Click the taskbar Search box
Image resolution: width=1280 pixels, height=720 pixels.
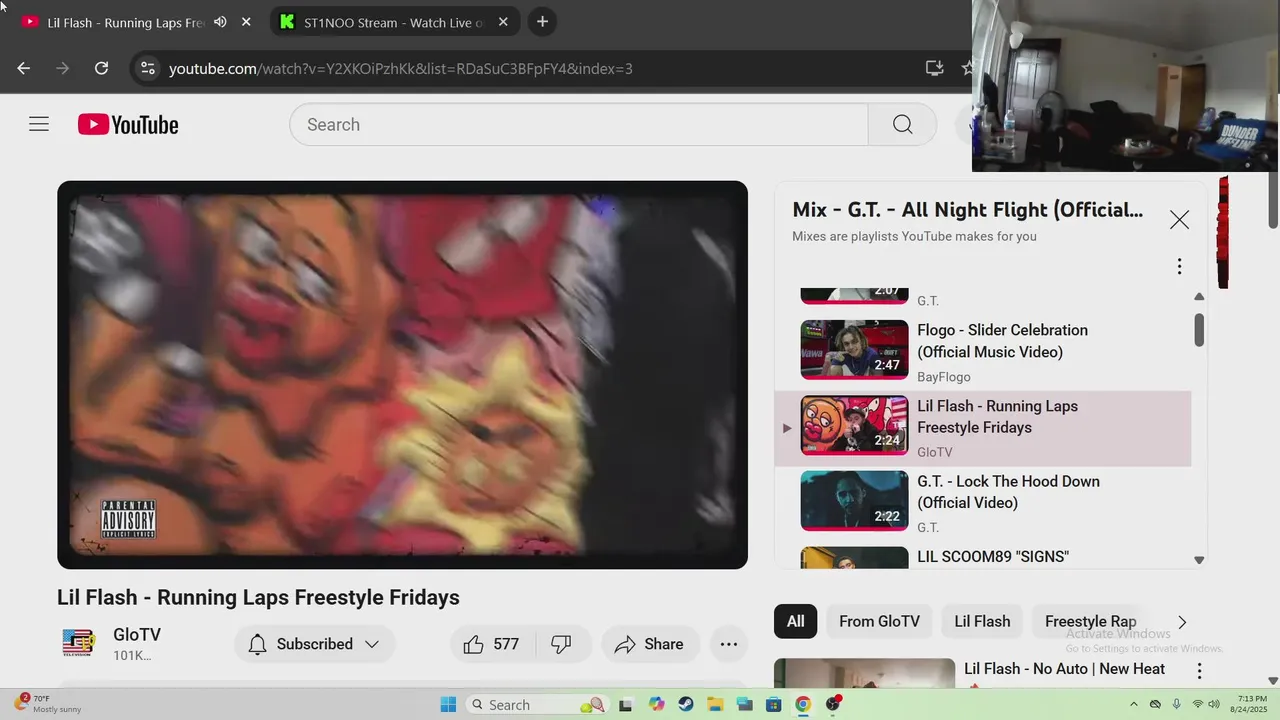[538, 704]
